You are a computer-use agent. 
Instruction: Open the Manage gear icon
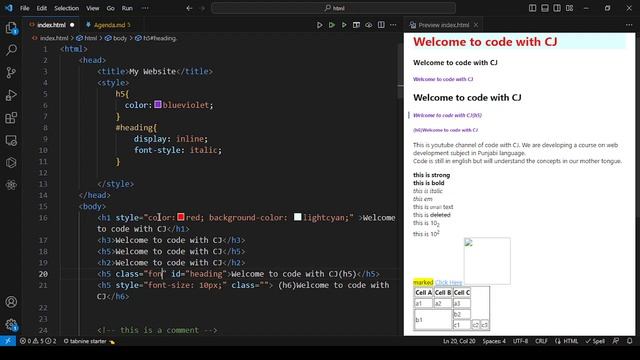pyautogui.click(x=11, y=324)
